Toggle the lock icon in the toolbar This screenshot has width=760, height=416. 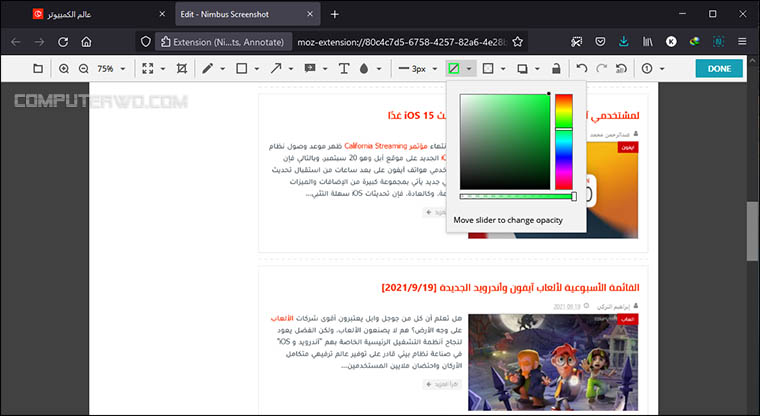pyautogui.click(x=556, y=69)
